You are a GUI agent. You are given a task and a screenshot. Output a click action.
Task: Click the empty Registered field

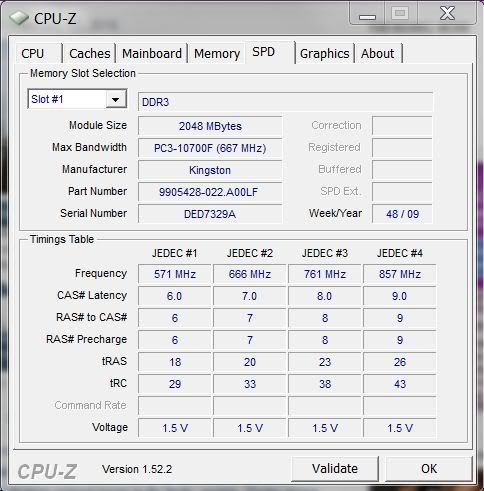tap(402, 148)
